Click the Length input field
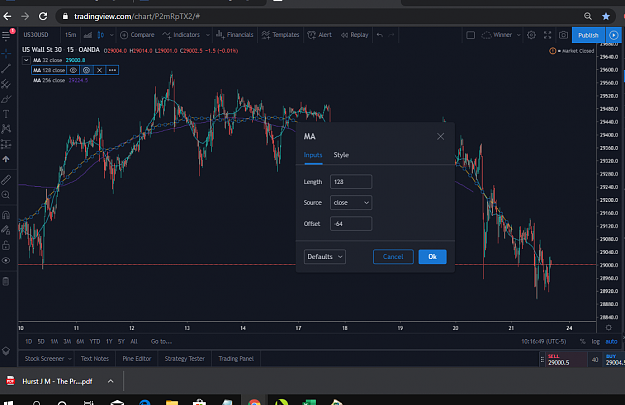This screenshot has width=625, height=405. pyautogui.click(x=351, y=182)
